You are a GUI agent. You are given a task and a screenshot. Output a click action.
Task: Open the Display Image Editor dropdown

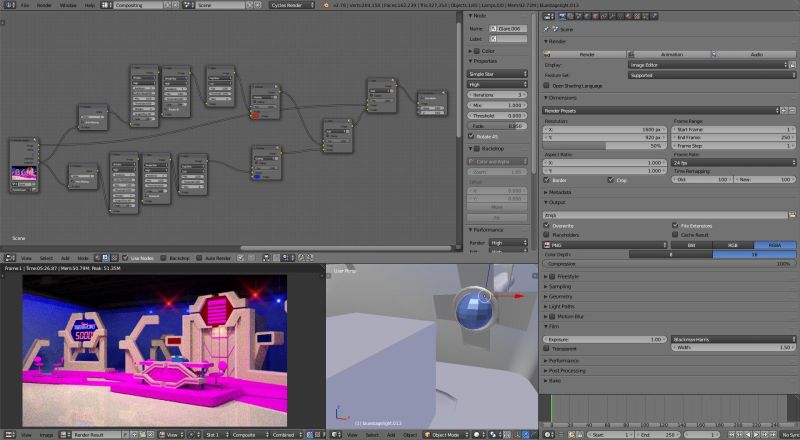(x=708, y=65)
